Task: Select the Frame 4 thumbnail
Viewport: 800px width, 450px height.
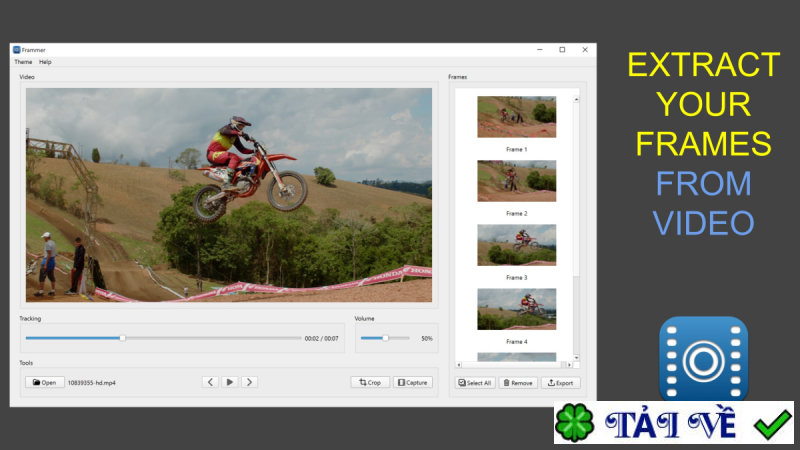Action: pos(516,309)
